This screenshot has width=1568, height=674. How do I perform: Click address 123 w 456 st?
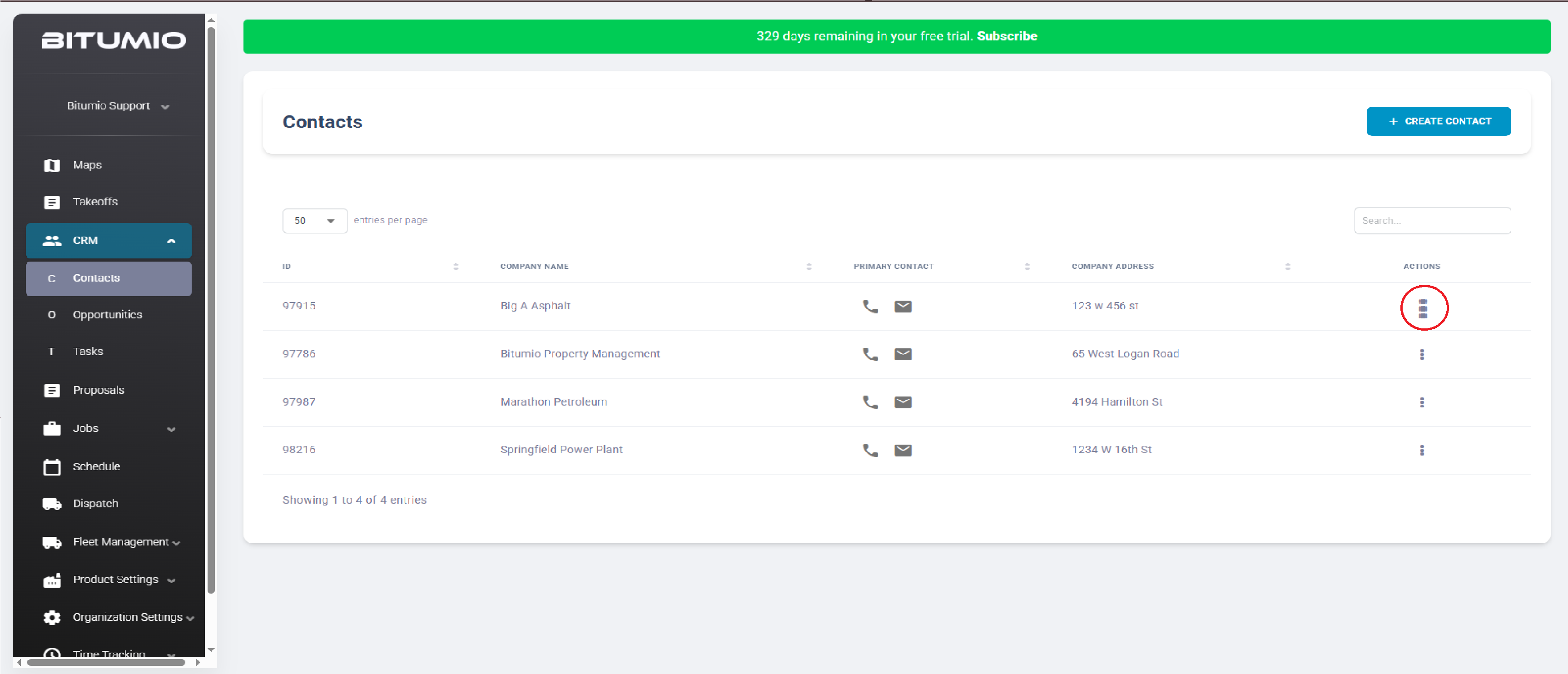click(x=1105, y=306)
